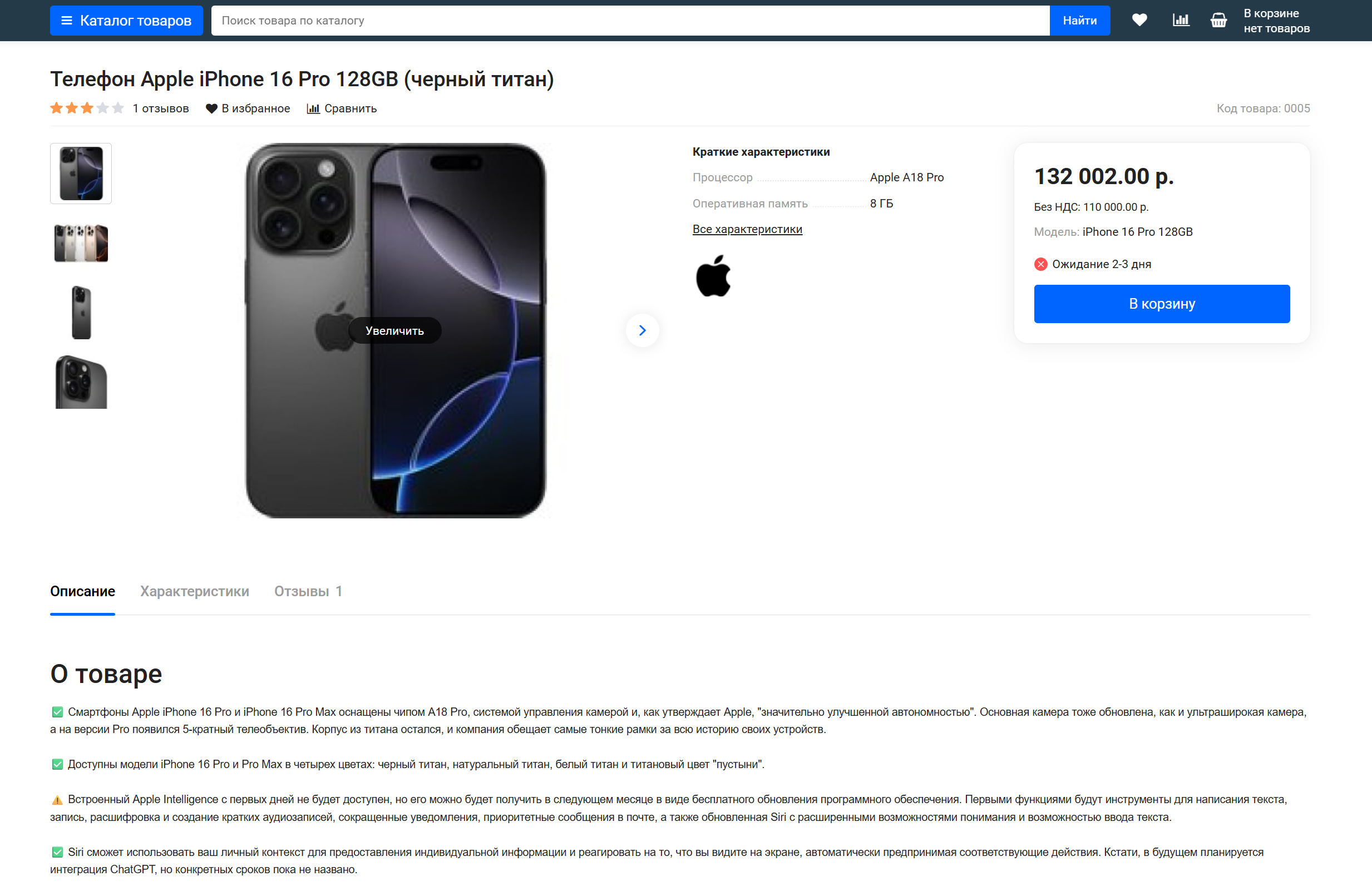This screenshot has height=891, width=1372.
Task: Click the red waiting status icon
Action: coord(1040,264)
